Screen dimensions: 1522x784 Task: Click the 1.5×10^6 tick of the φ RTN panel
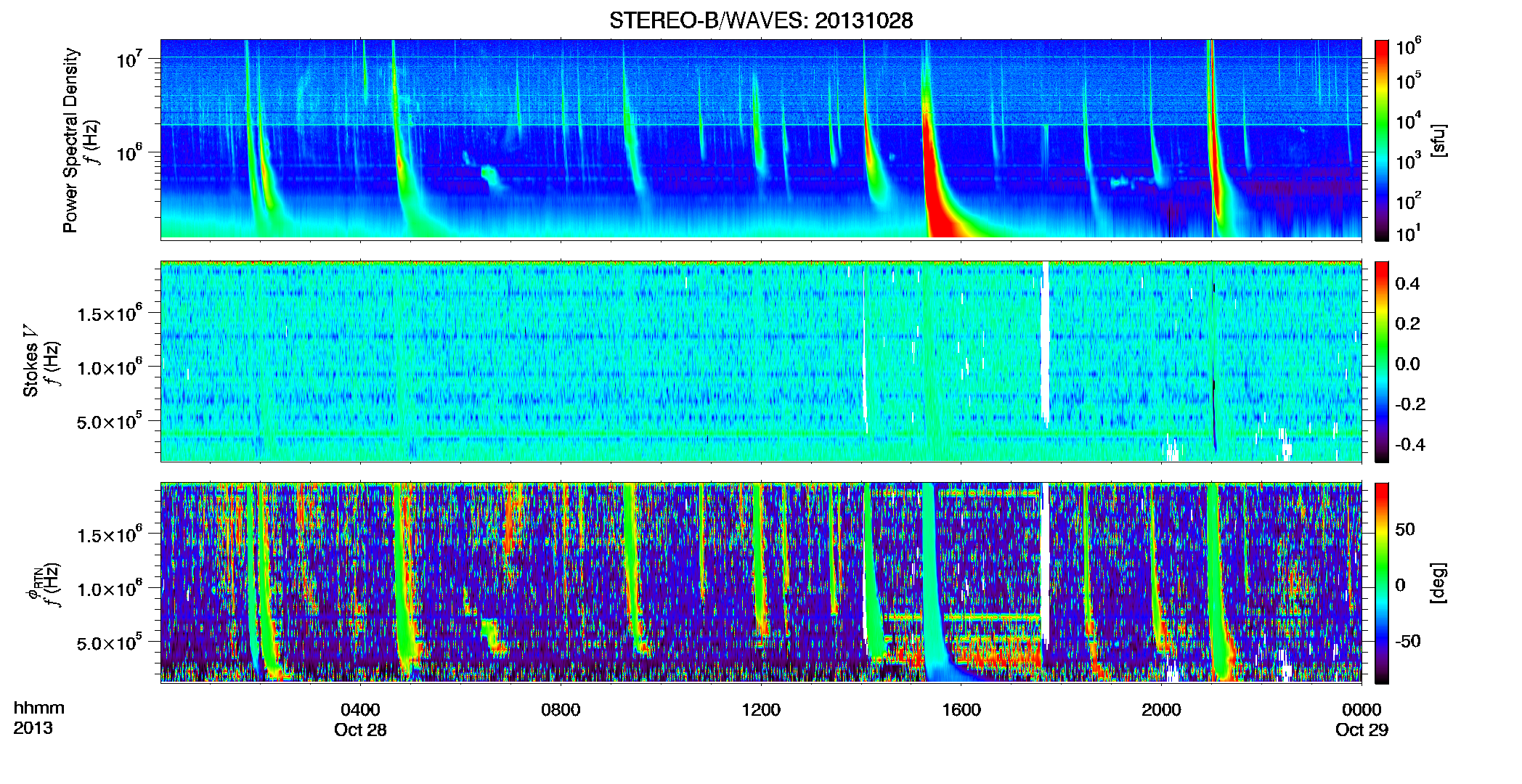coord(109,534)
